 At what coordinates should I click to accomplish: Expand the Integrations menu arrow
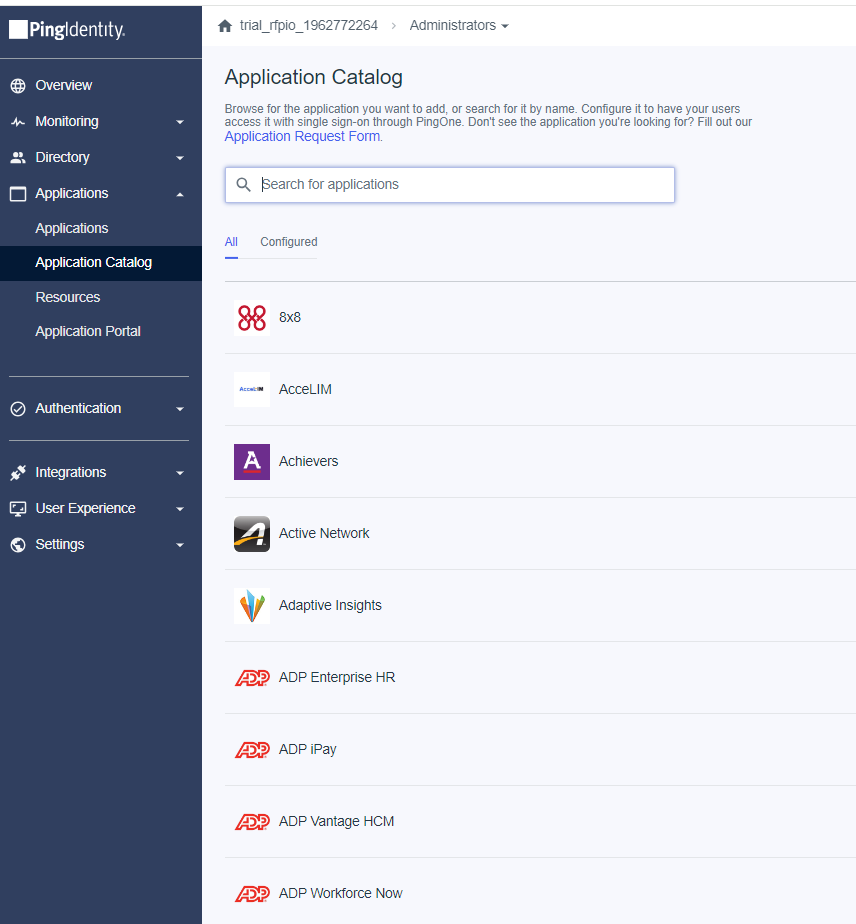click(x=180, y=473)
